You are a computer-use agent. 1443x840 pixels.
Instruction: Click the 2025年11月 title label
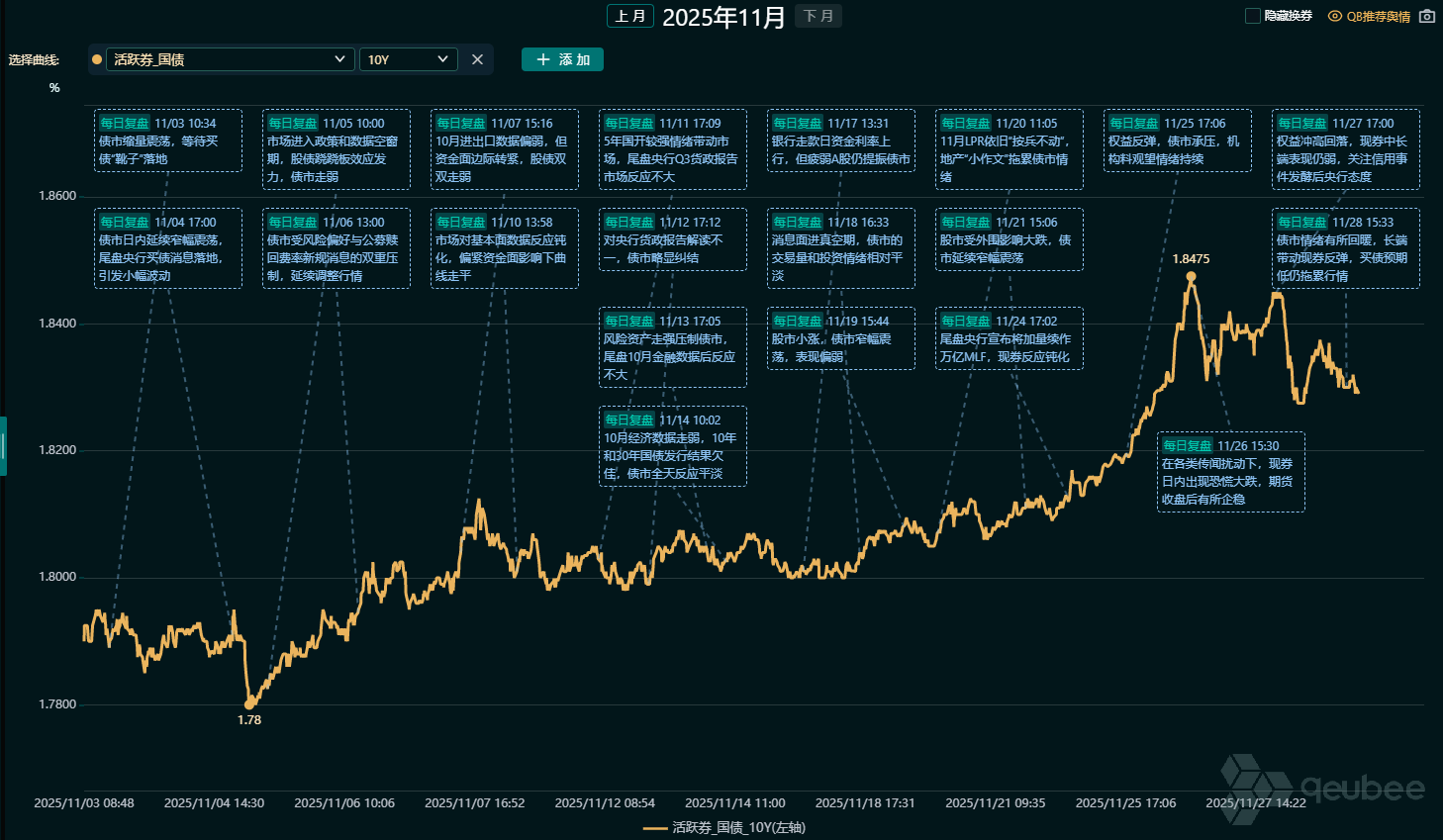723,16
